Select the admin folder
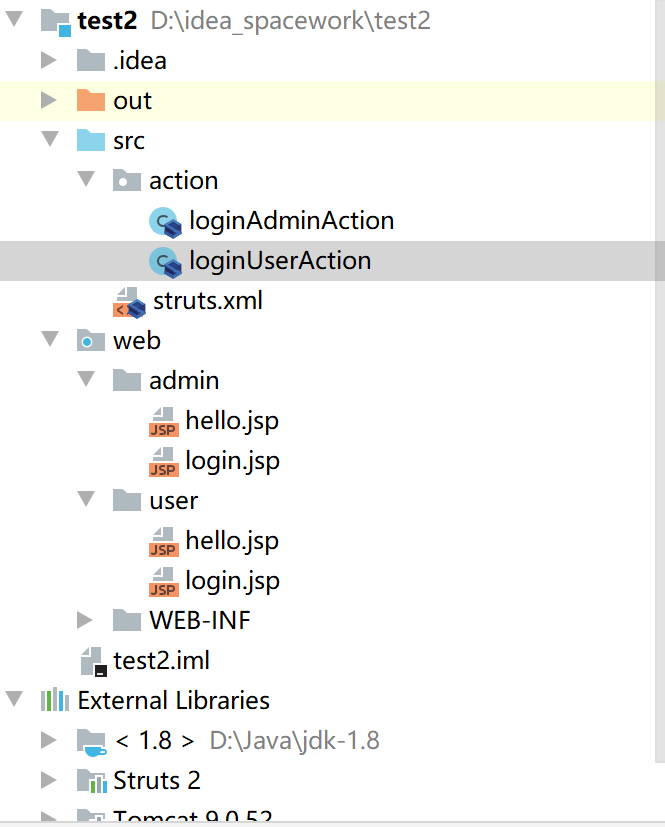 (x=184, y=380)
